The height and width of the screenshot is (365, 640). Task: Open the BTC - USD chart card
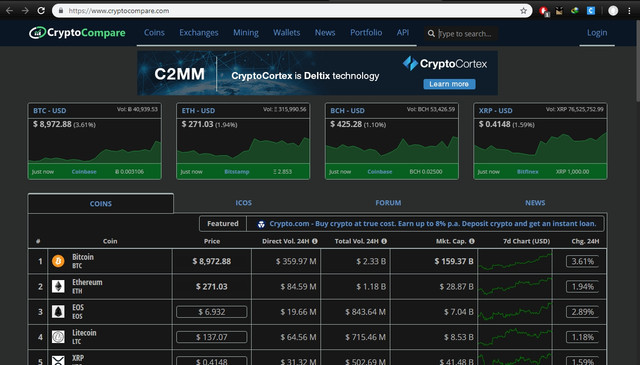(95, 141)
